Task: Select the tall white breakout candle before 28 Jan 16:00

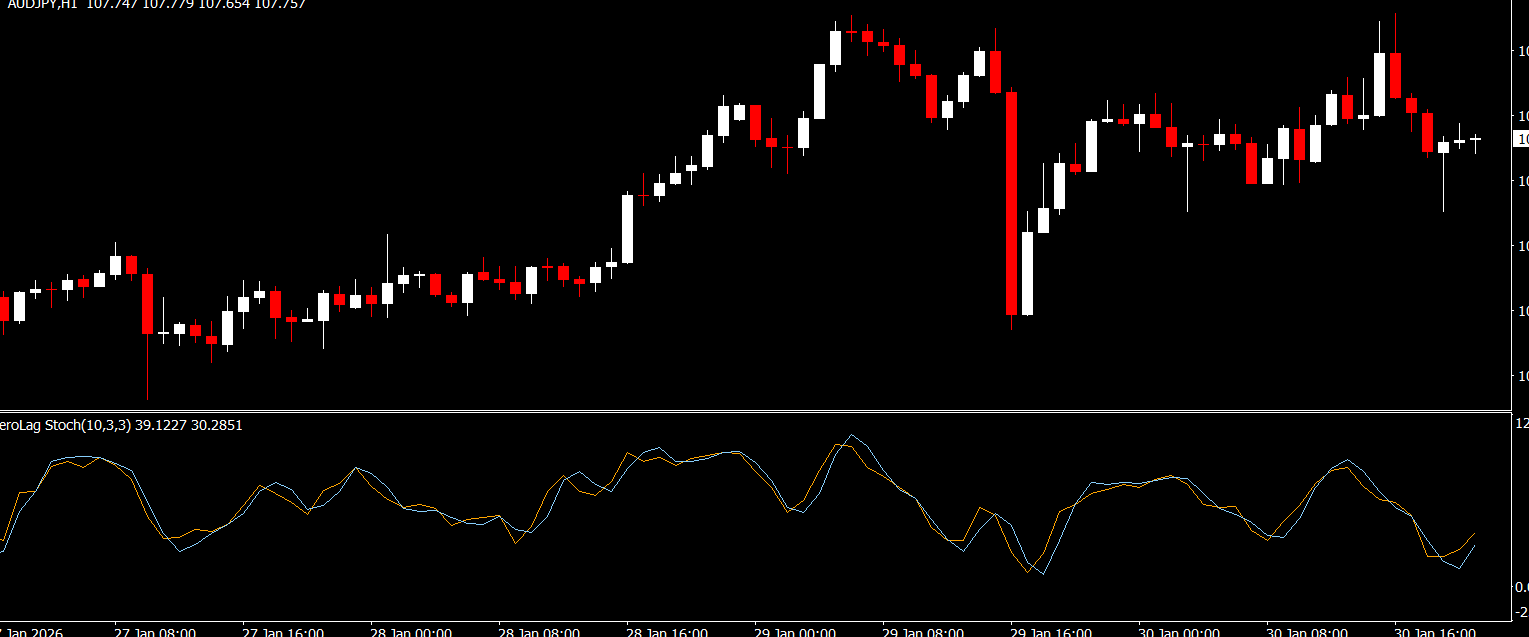Action: (627, 228)
